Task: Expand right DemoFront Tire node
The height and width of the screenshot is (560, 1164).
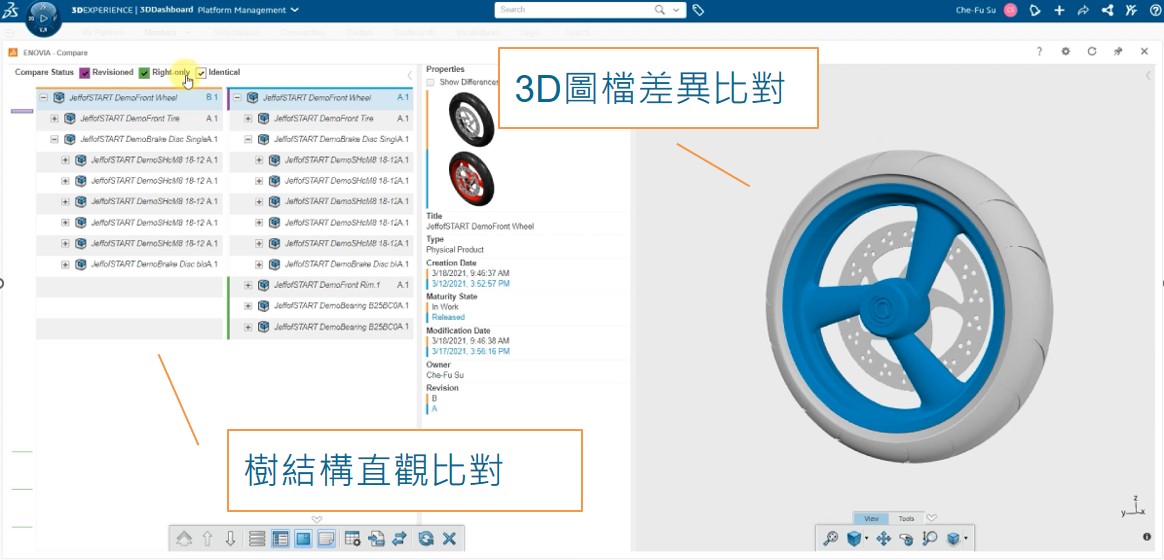Action: (x=248, y=118)
